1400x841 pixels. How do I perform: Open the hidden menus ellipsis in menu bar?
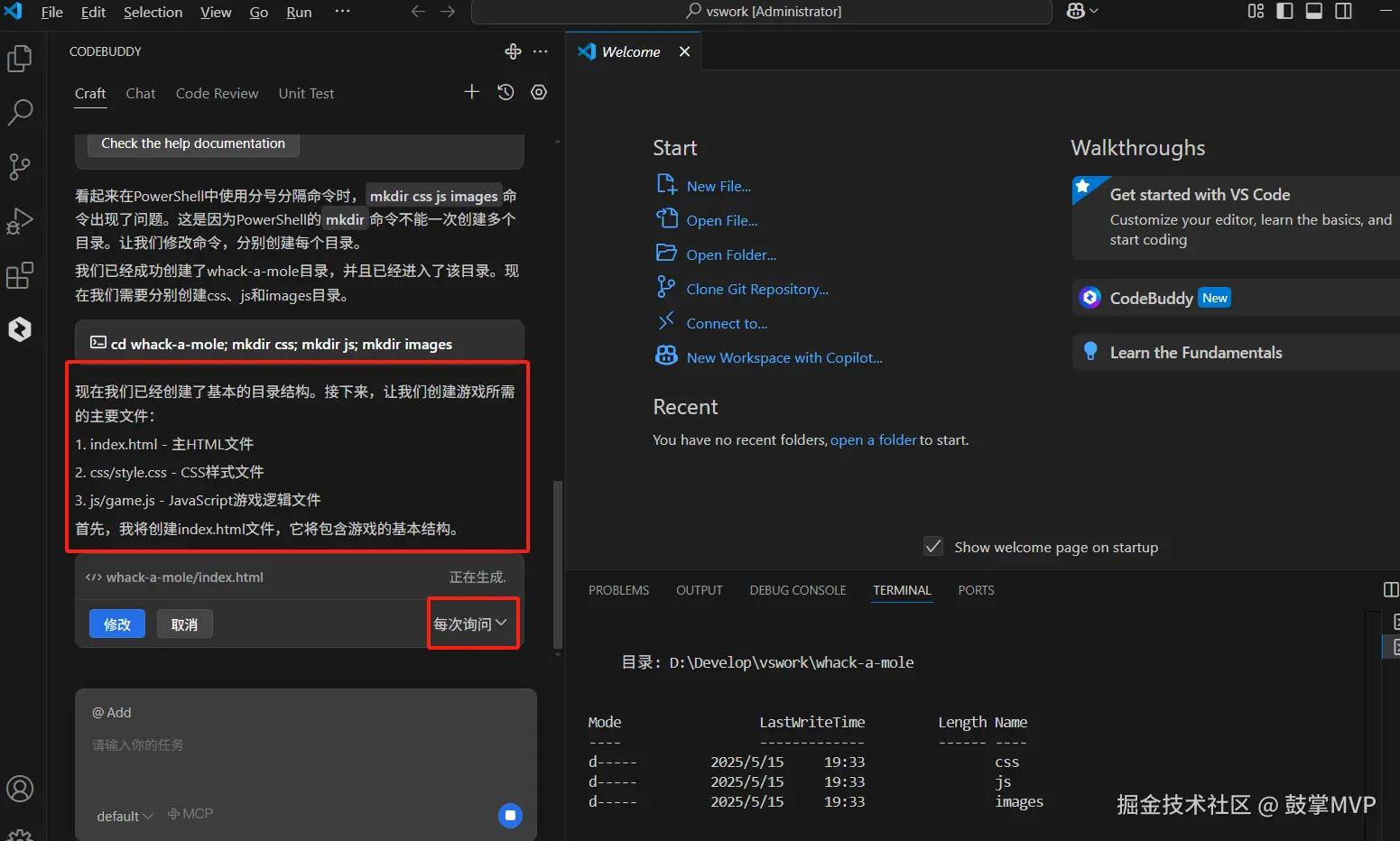point(342,12)
